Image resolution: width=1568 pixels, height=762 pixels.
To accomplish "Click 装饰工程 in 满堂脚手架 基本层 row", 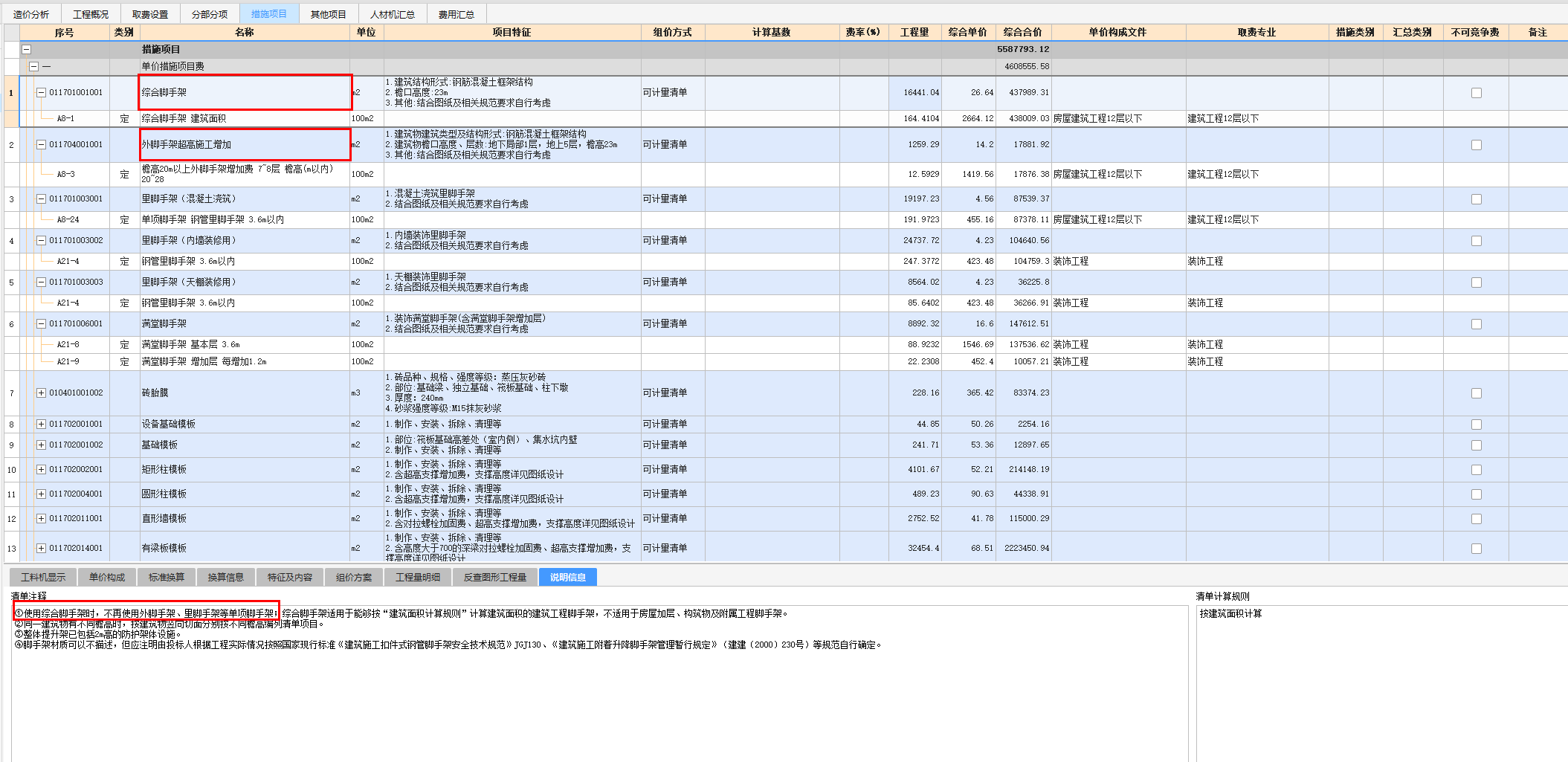I will point(1071,344).
